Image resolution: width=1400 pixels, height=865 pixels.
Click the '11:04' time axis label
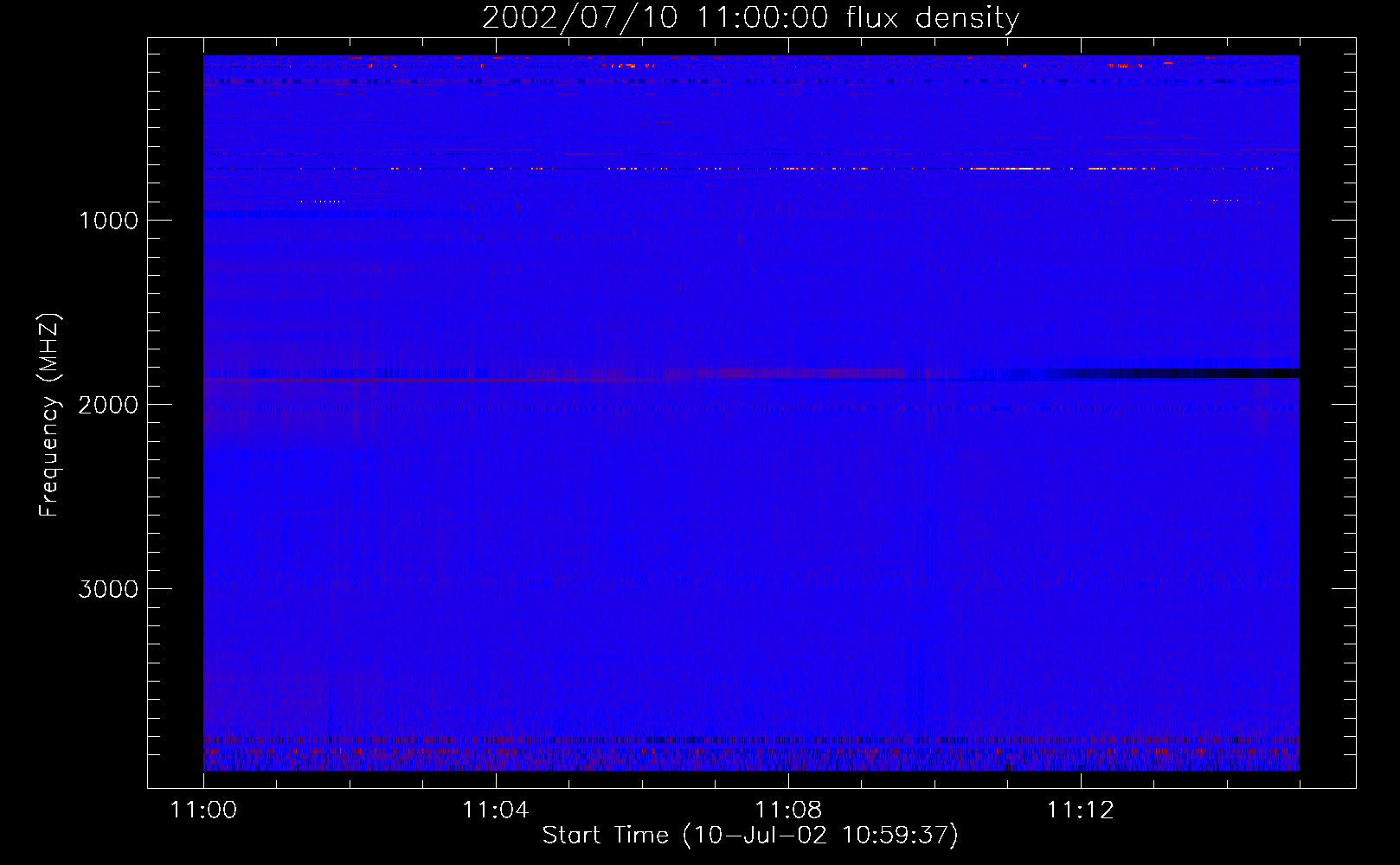coord(496,811)
